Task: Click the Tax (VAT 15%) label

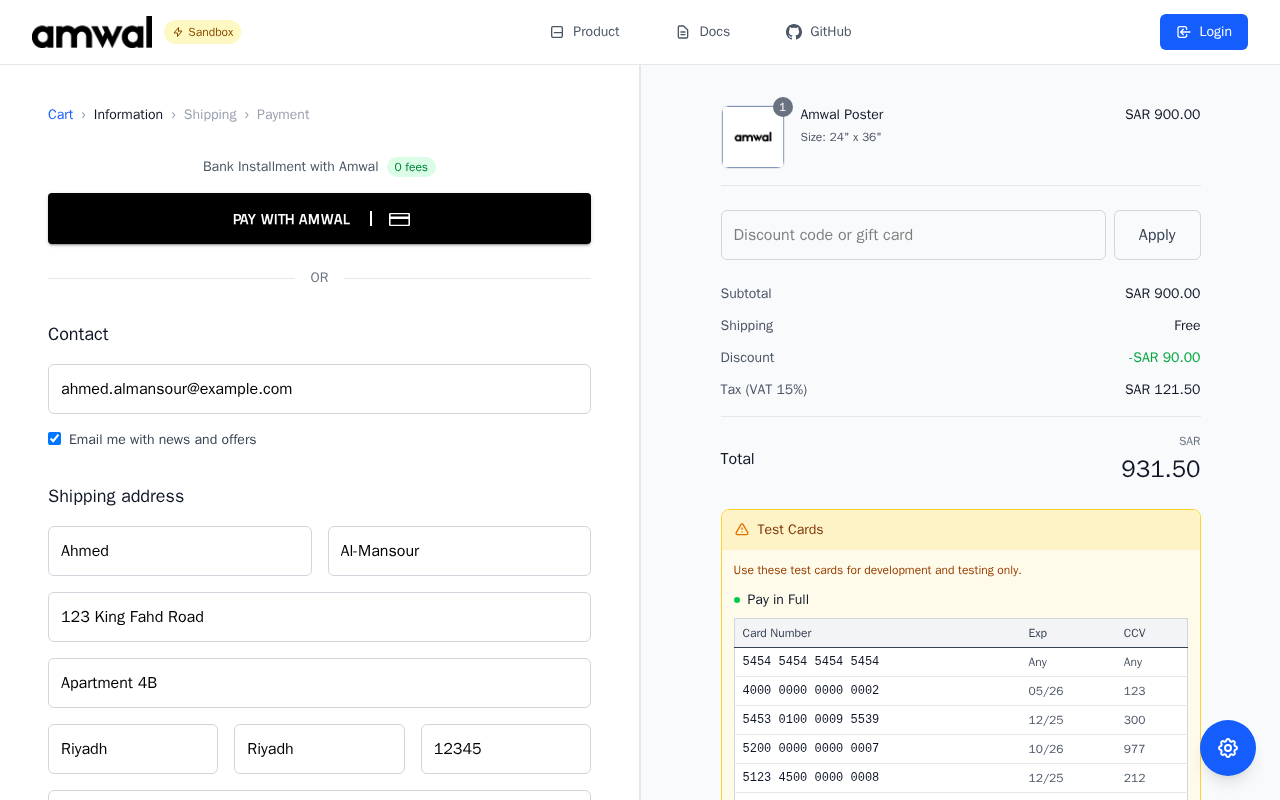Action: (764, 390)
